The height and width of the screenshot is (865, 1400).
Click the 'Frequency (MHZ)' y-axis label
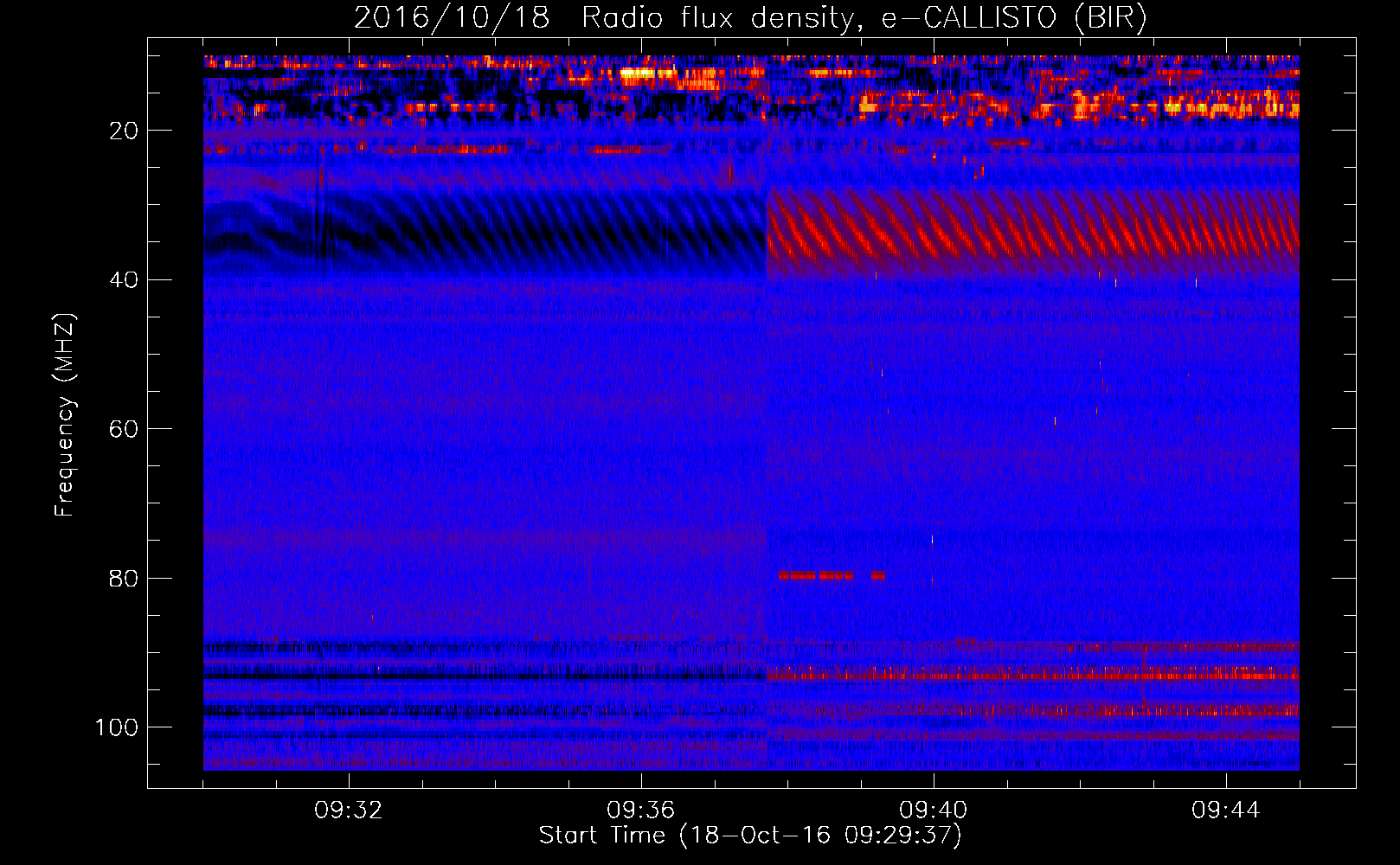[65, 415]
